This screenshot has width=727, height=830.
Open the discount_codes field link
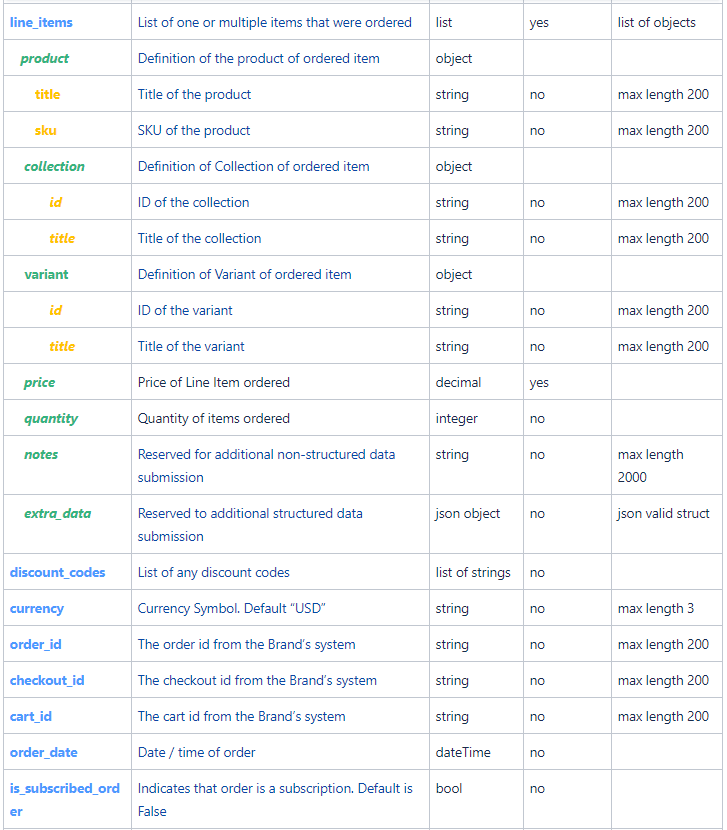pyautogui.click(x=57, y=573)
